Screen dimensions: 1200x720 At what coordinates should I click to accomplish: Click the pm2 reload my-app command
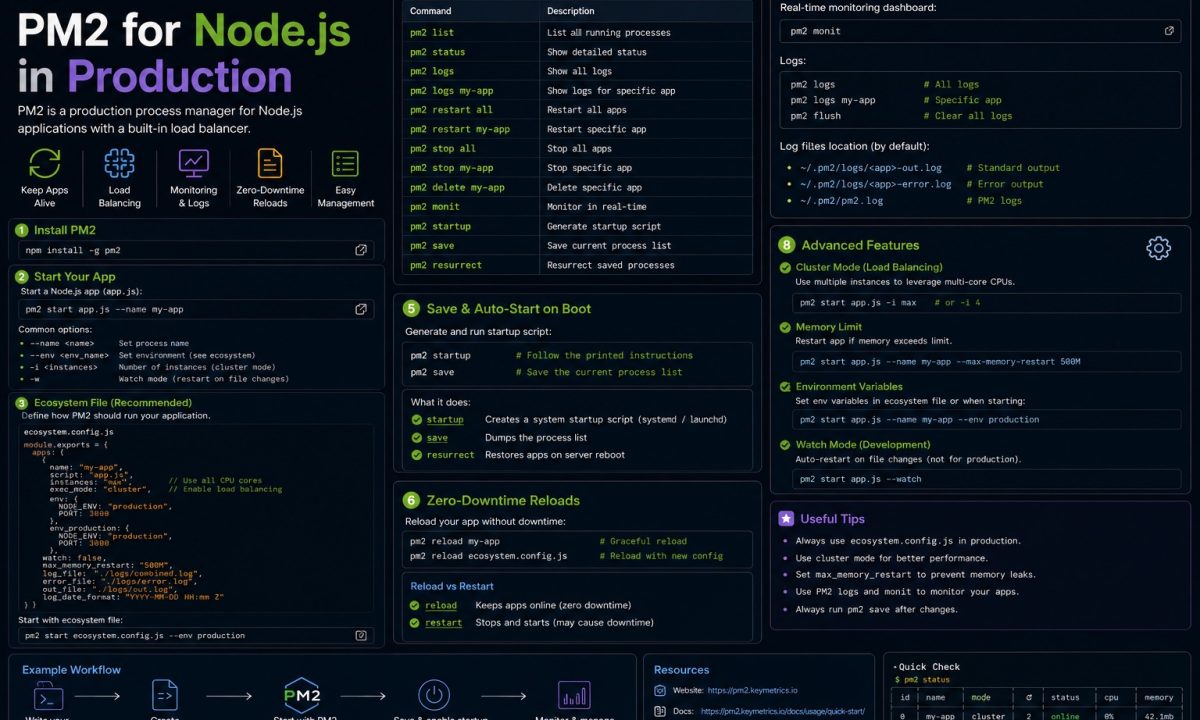(x=455, y=541)
